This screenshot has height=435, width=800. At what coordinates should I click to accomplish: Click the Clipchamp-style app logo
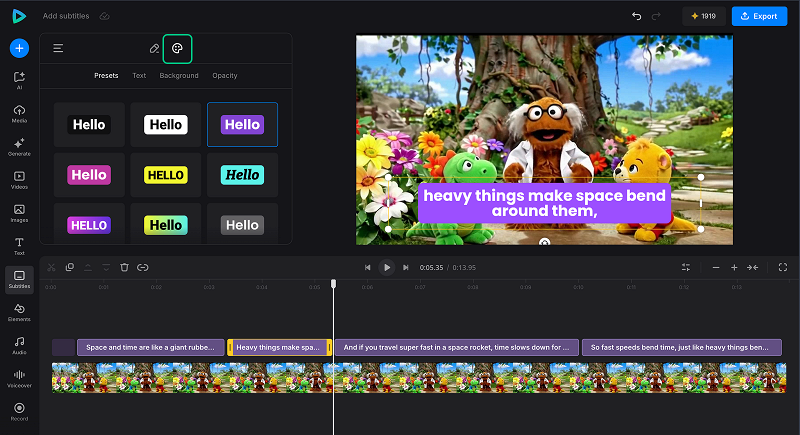[19, 16]
